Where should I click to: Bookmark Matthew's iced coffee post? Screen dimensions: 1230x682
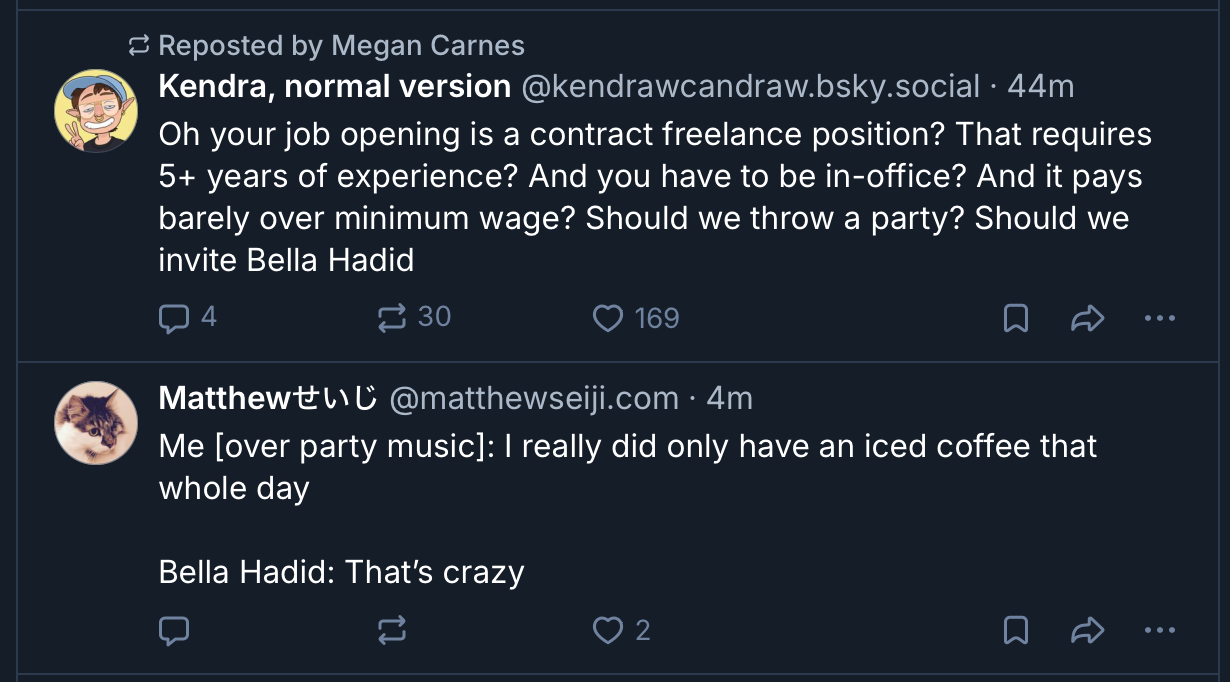coord(1015,630)
